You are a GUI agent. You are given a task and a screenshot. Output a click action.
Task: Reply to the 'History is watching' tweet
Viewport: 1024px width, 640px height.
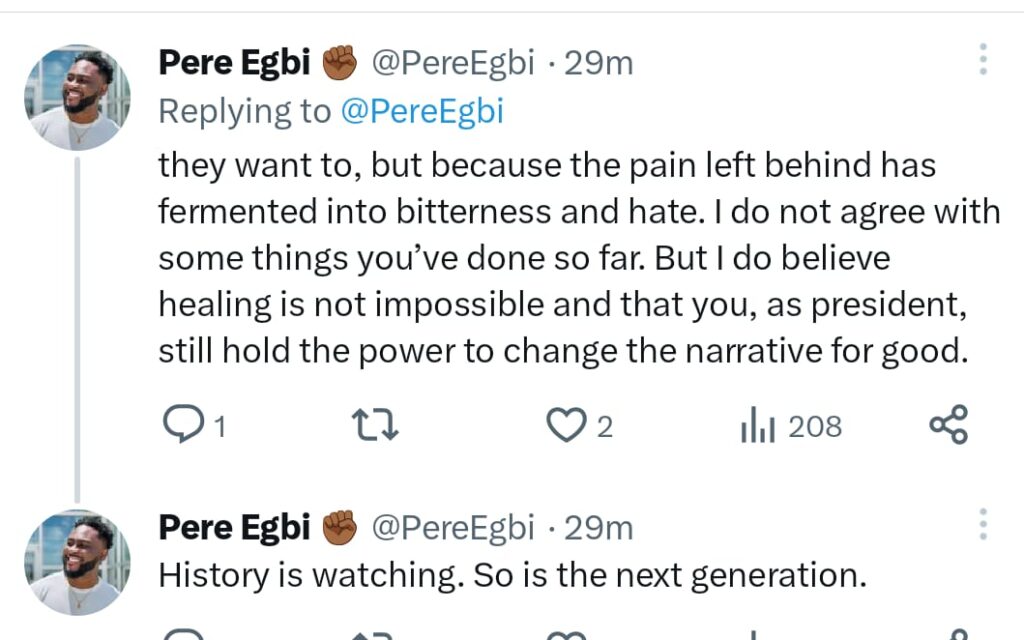[x=184, y=634]
